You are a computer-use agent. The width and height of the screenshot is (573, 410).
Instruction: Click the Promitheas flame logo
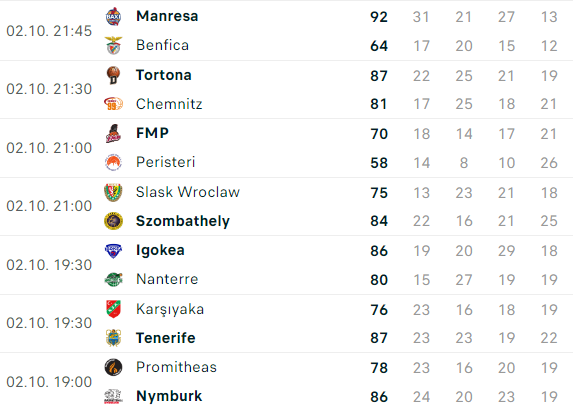(113, 367)
